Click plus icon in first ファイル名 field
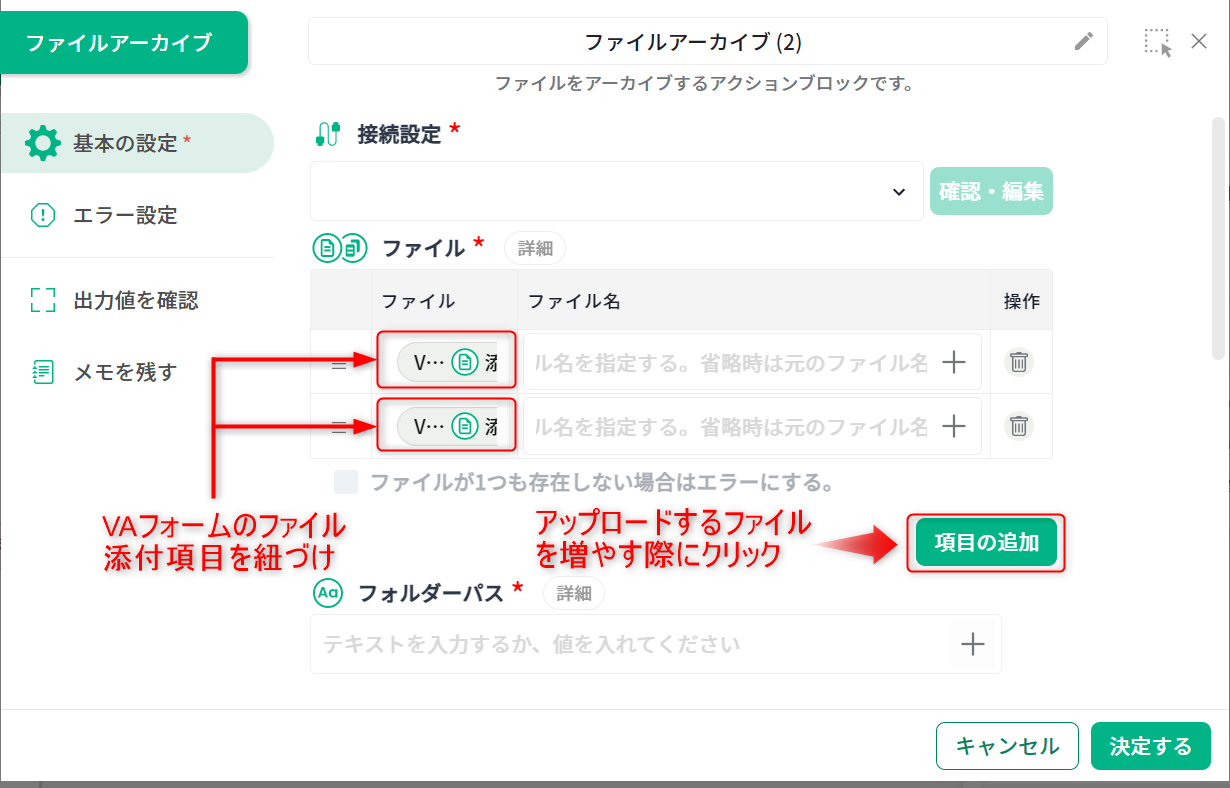Viewport: 1230px width, 788px height. pos(954,362)
